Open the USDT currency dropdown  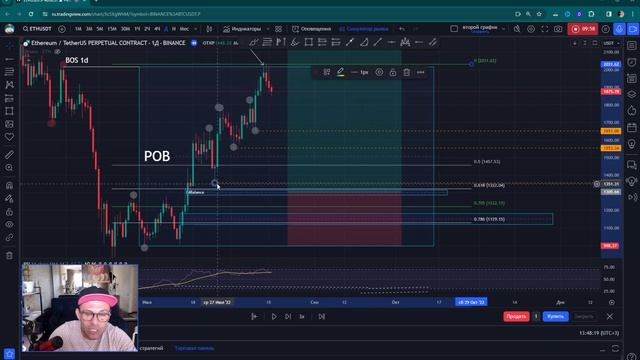coord(611,43)
